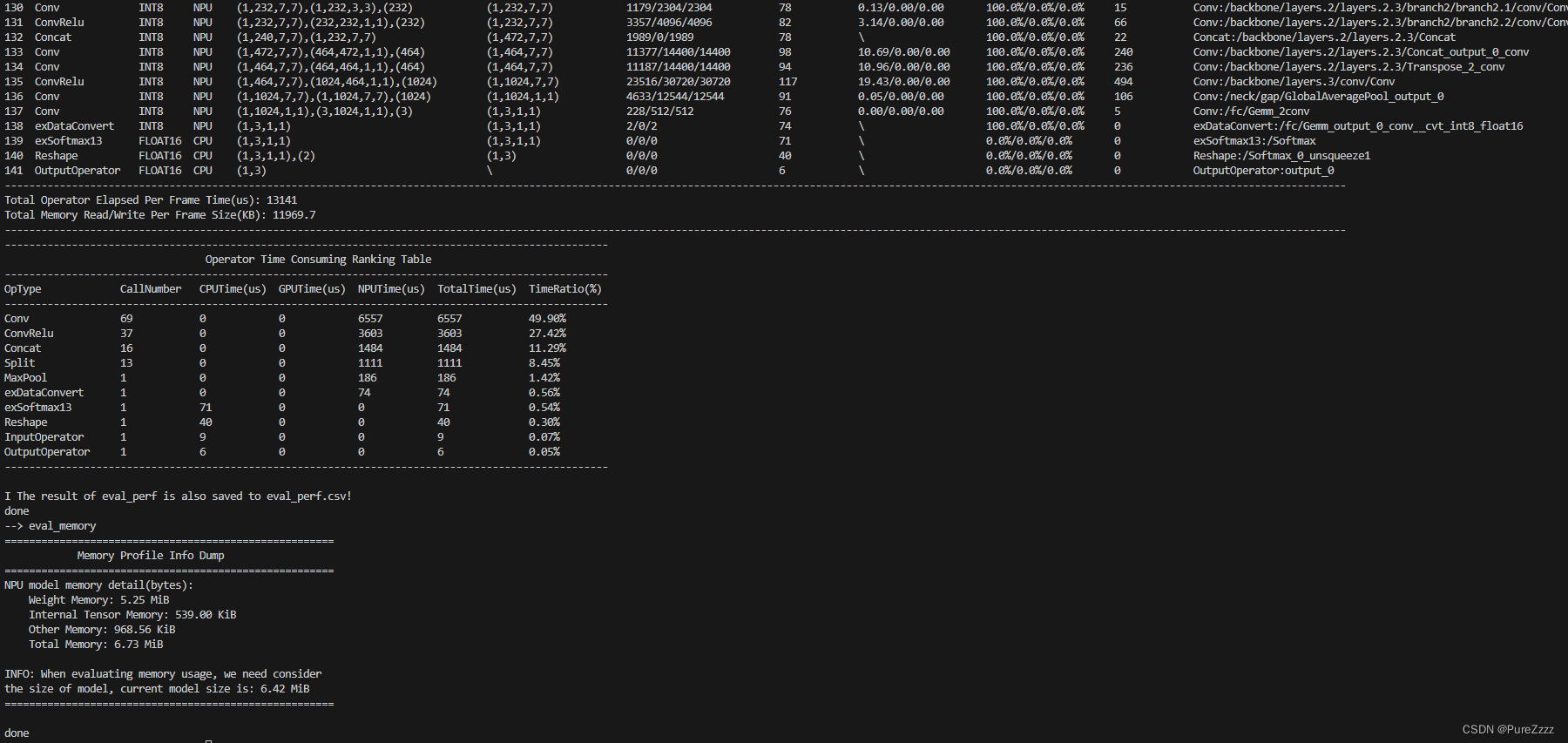
Task: Click 'Memory Profile Info Dump' heading
Action: tap(151, 555)
